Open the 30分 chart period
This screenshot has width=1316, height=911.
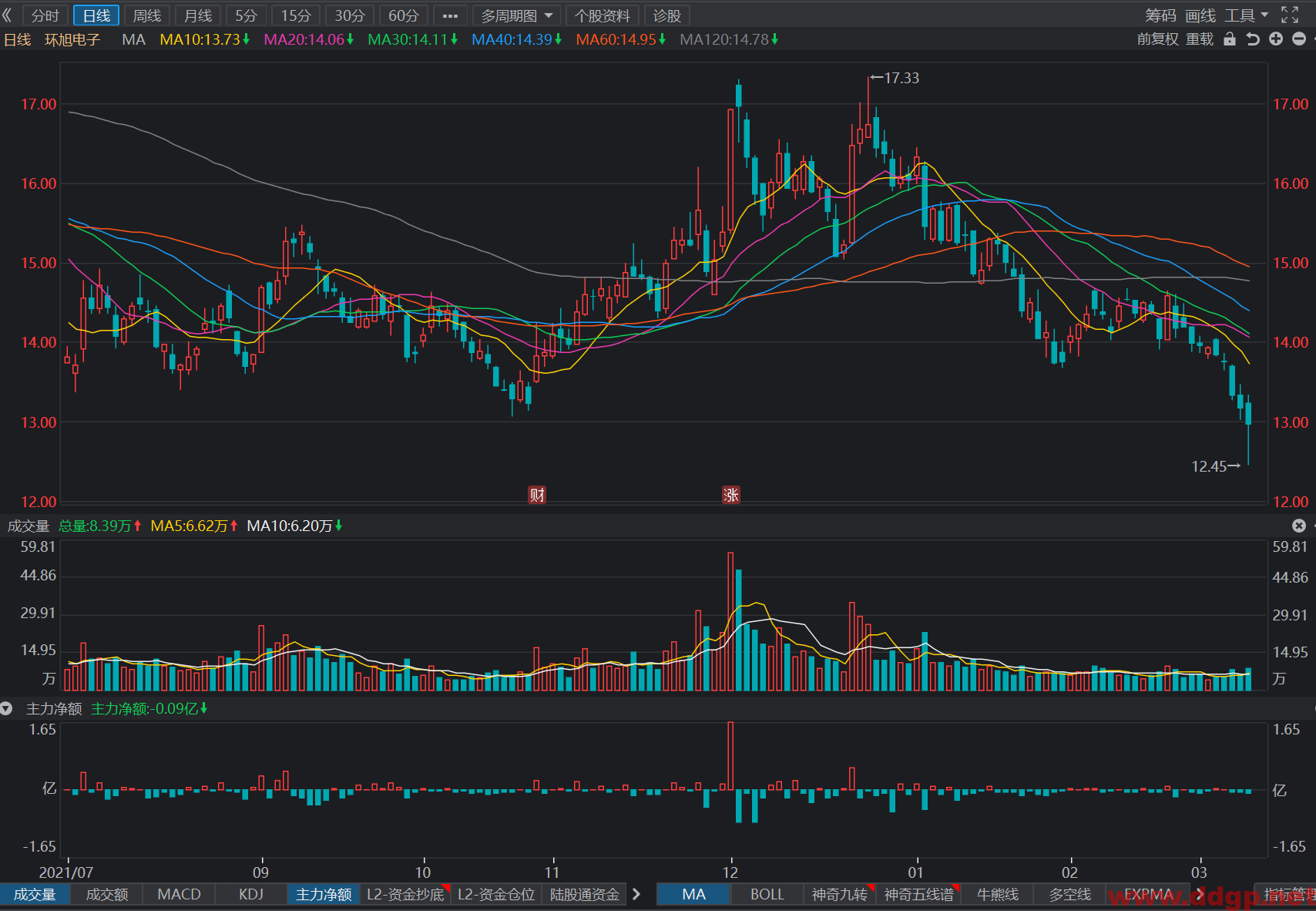coord(350,15)
